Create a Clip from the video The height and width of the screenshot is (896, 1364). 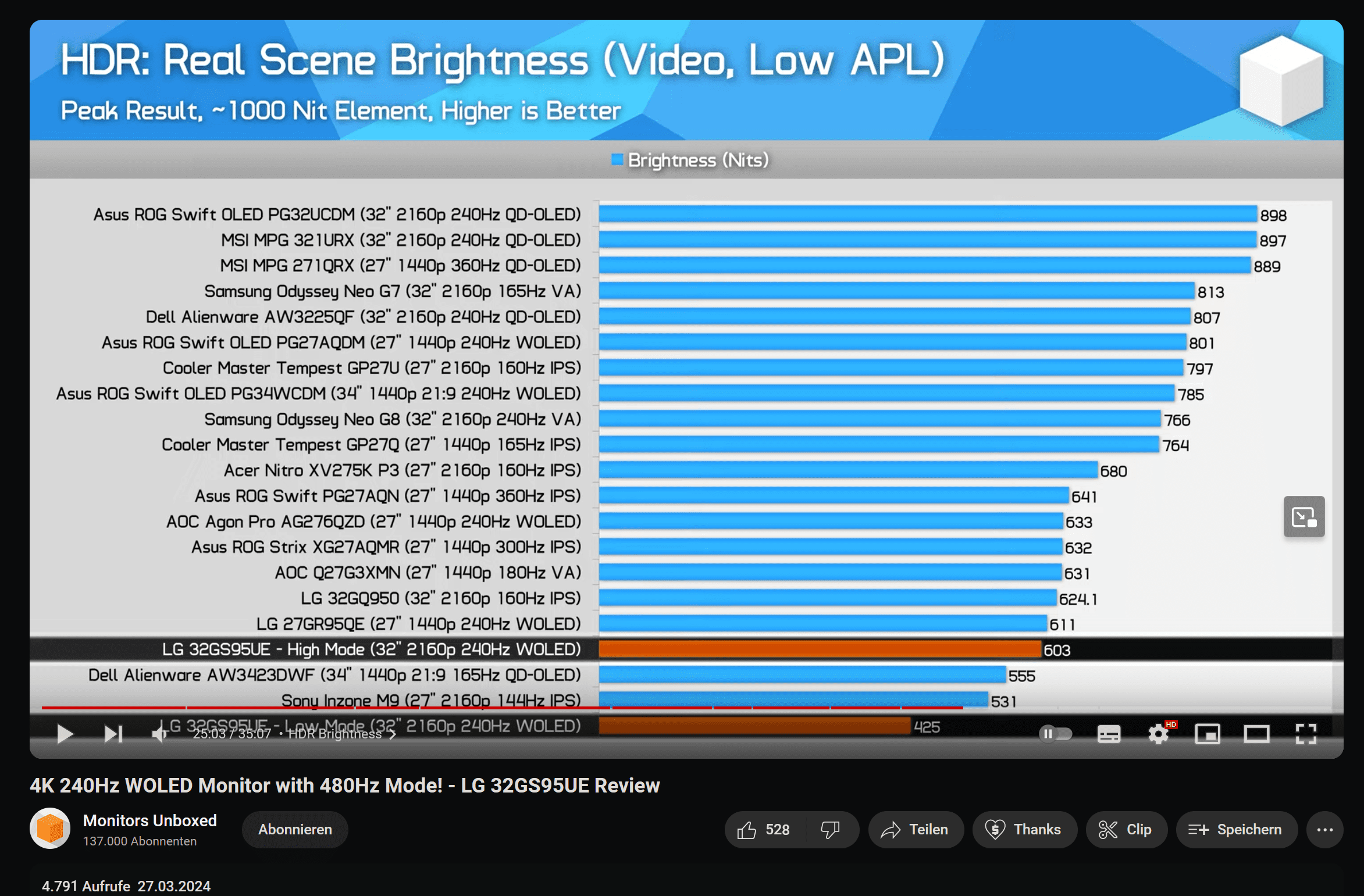1126,830
